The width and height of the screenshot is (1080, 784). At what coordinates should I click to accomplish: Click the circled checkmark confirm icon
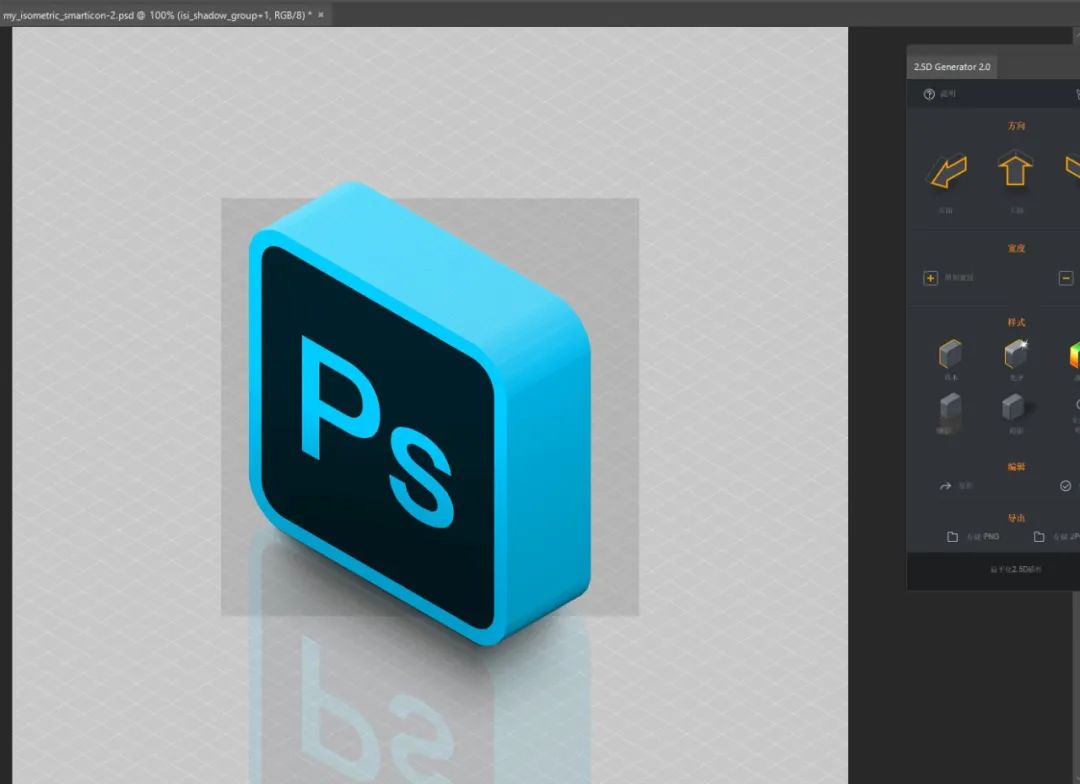[x=1066, y=486]
